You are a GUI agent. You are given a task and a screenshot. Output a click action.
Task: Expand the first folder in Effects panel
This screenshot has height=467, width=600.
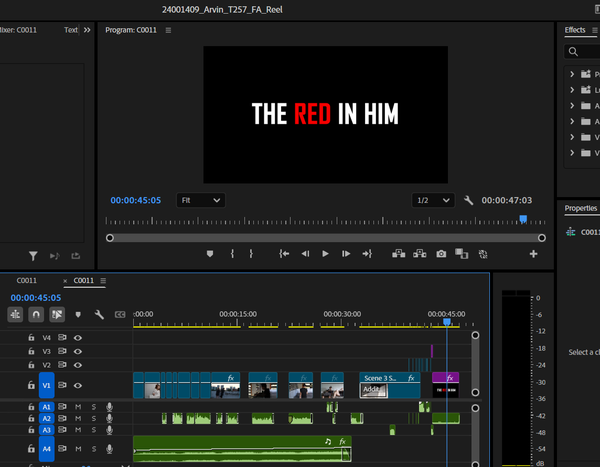point(572,74)
